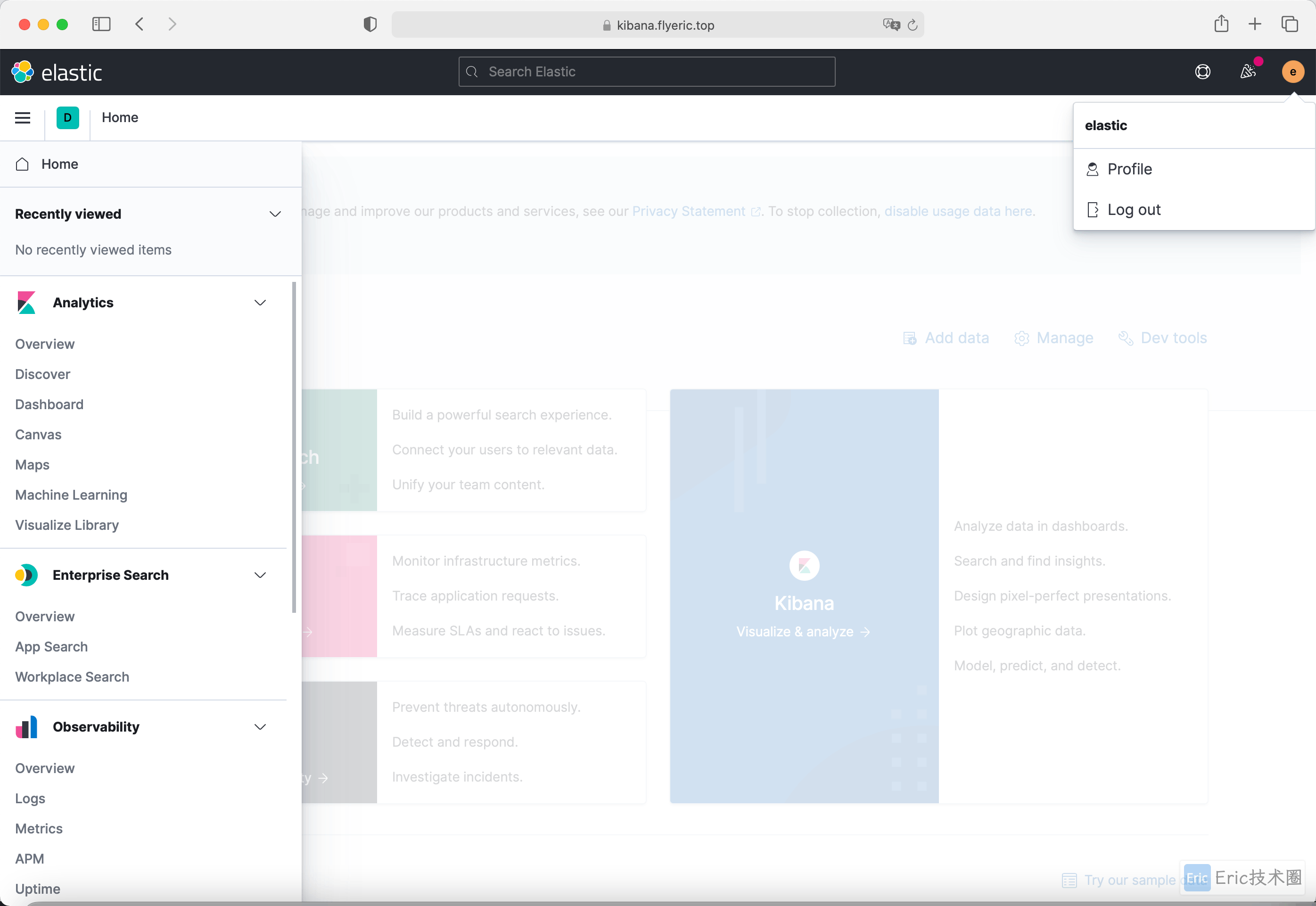The height and width of the screenshot is (906, 1316).
Task: Collapse the Enterprise Search section chevron
Action: point(260,575)
